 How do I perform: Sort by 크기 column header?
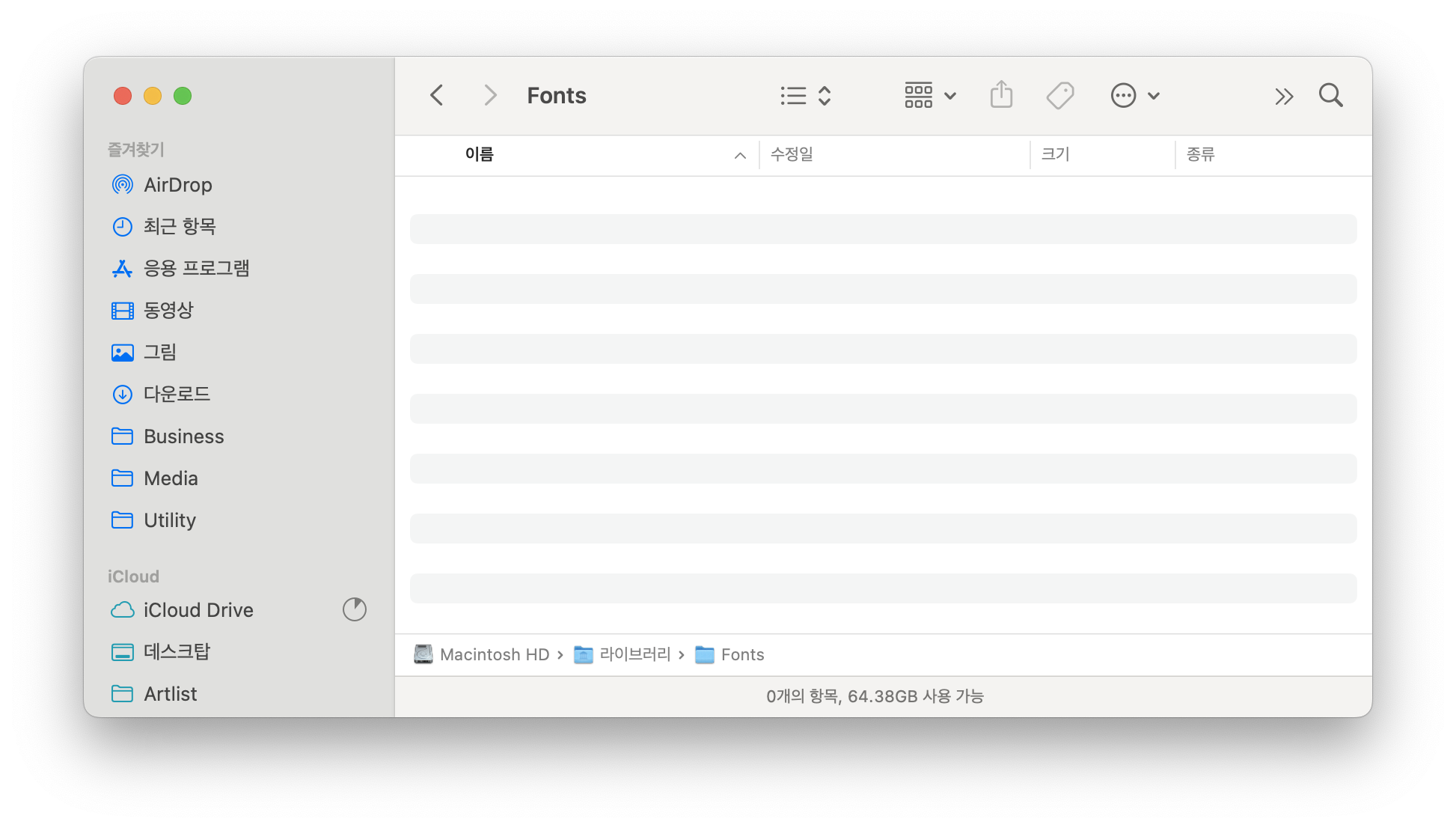coord(1055,154)
